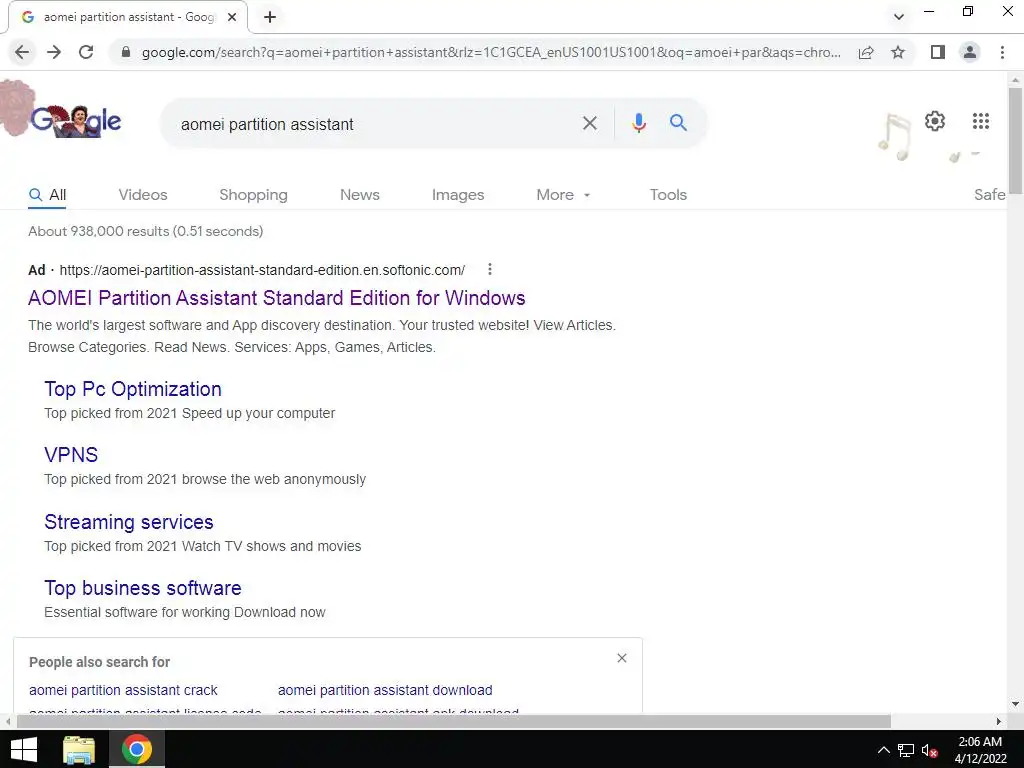Open Streaming services link
The width and height of the screenshot is (1024, 768).
(x=129, y=522)
